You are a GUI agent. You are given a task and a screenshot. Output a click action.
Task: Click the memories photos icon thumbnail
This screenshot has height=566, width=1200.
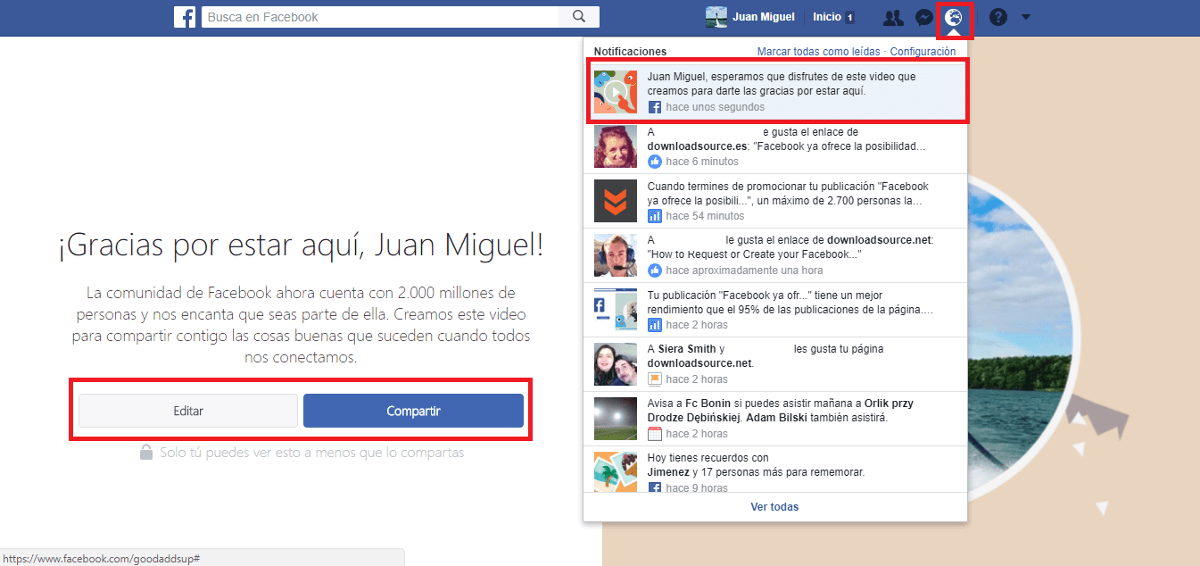(615, 472)
